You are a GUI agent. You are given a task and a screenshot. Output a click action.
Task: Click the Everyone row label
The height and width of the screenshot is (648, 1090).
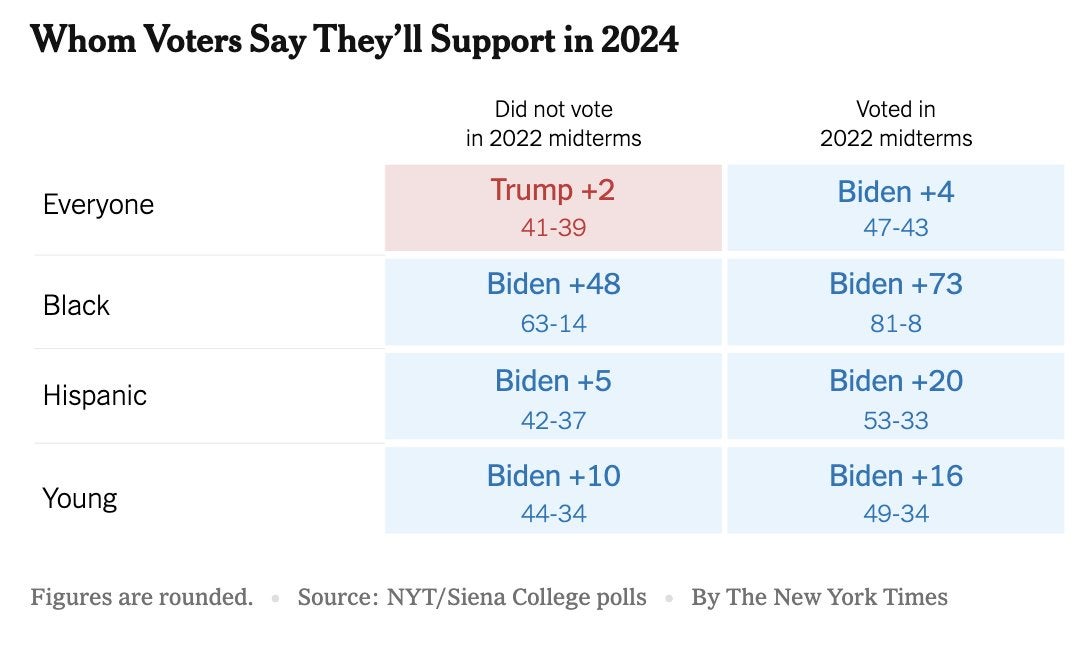[98, 205]
